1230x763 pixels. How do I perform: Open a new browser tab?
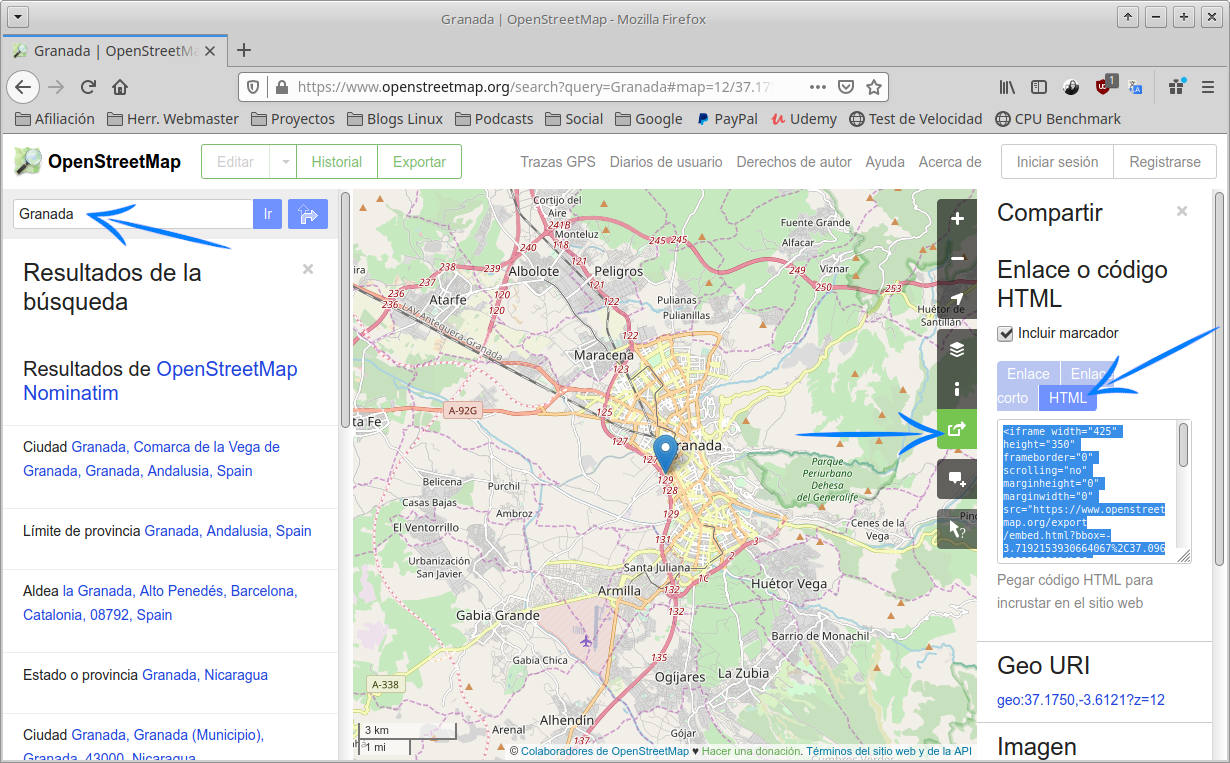243,50
